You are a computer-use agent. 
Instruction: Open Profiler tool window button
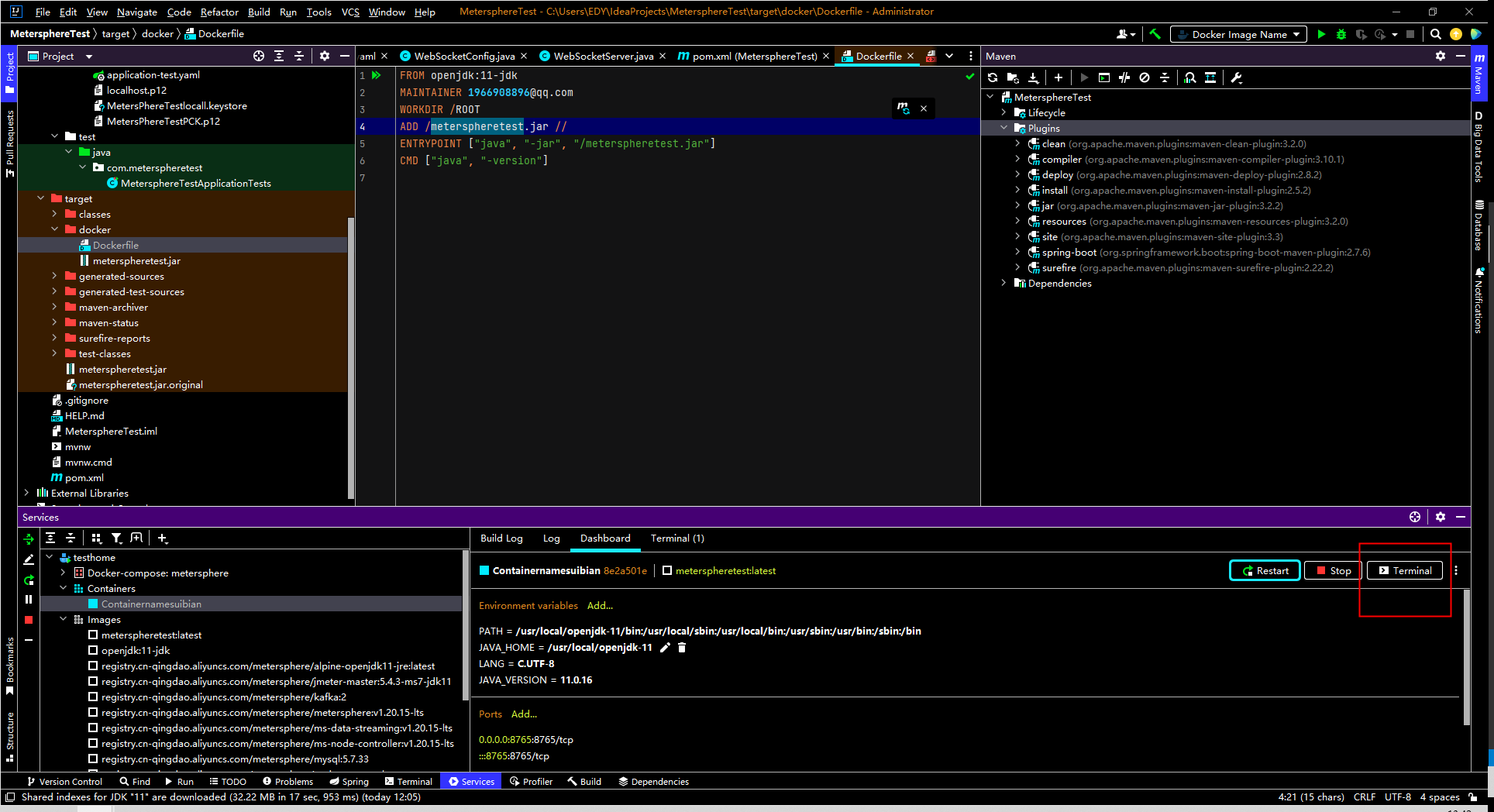532,782
